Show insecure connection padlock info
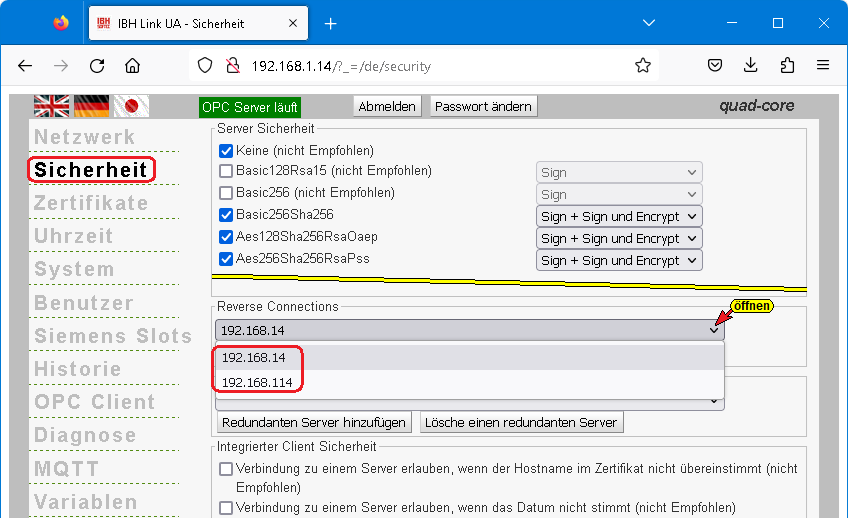This screenshot has height=518, width=848. coord(233,66)
